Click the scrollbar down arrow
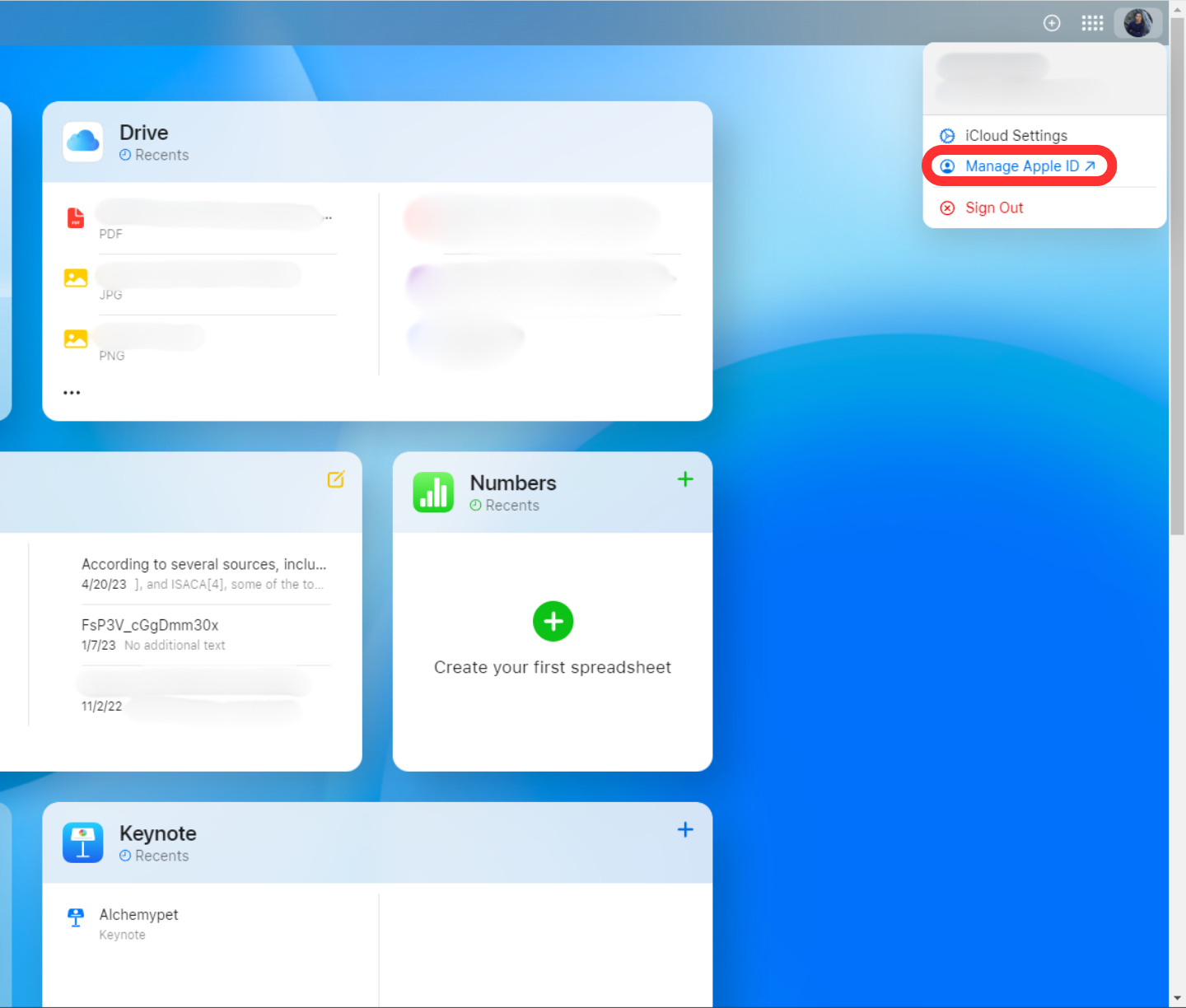 [1177, 999]
